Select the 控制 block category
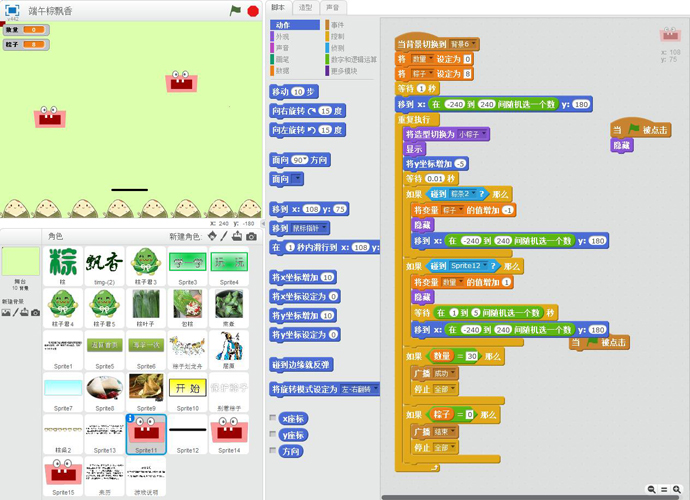The width and height of the screenshot is (690, 500). (338, 36)
